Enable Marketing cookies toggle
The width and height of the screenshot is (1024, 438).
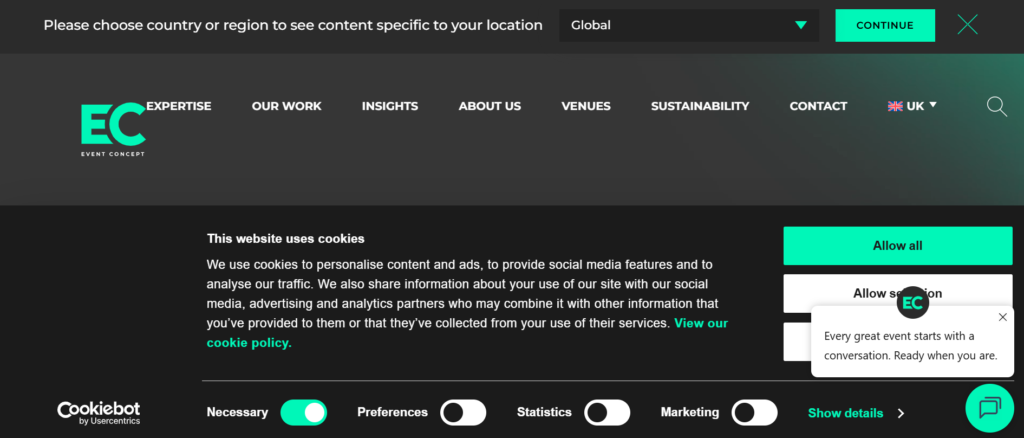(x=754, y=412)
